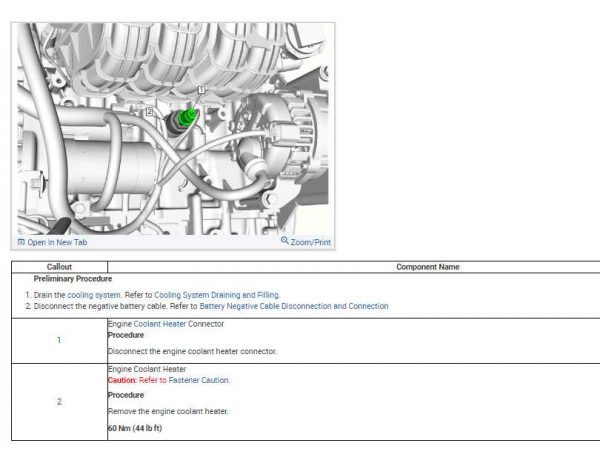Follow the 'Coolant Heater' link in row 1
Screen dimensions: 600x460
(160, 324)
